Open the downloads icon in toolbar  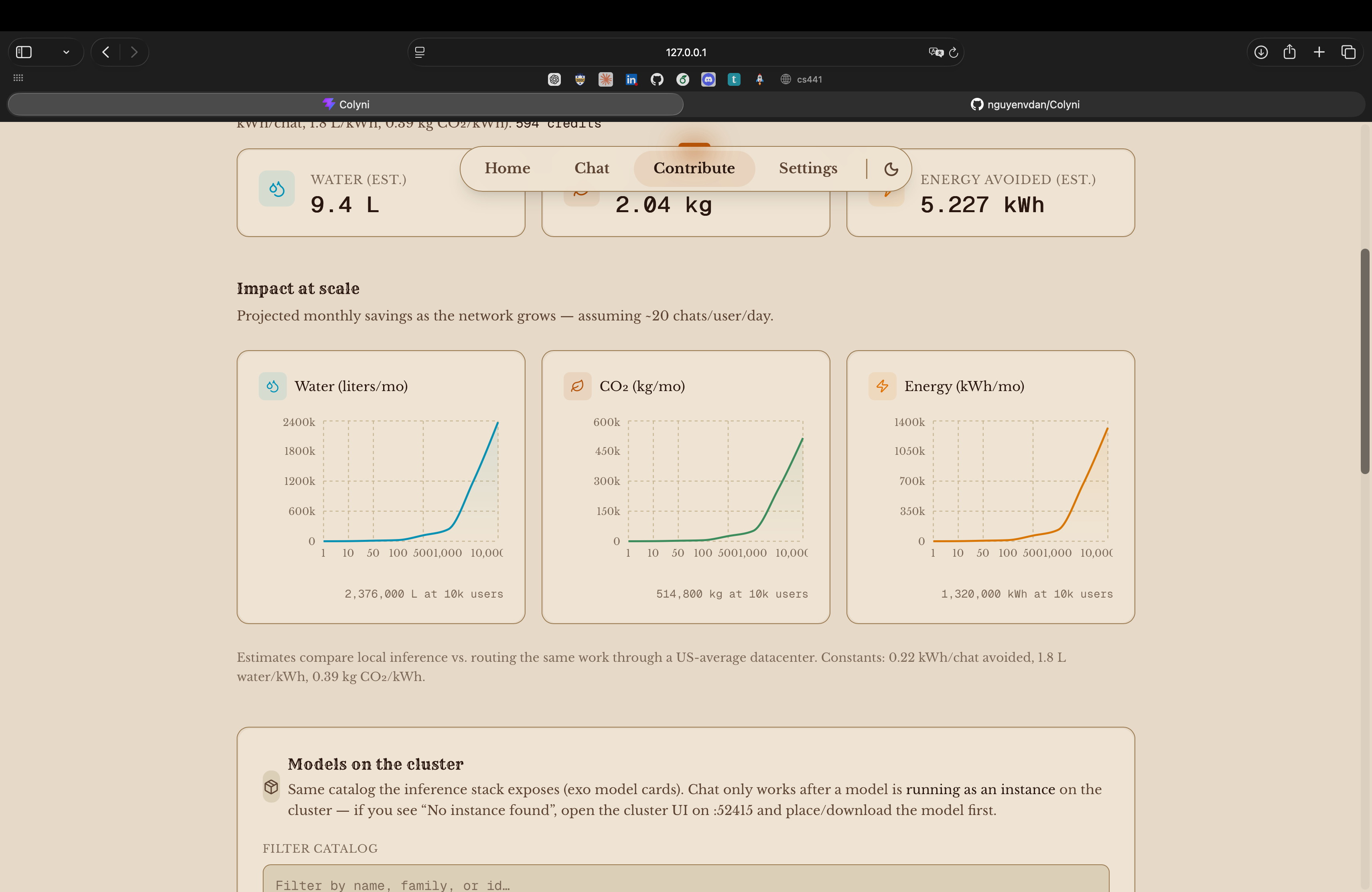[1261, 53]
